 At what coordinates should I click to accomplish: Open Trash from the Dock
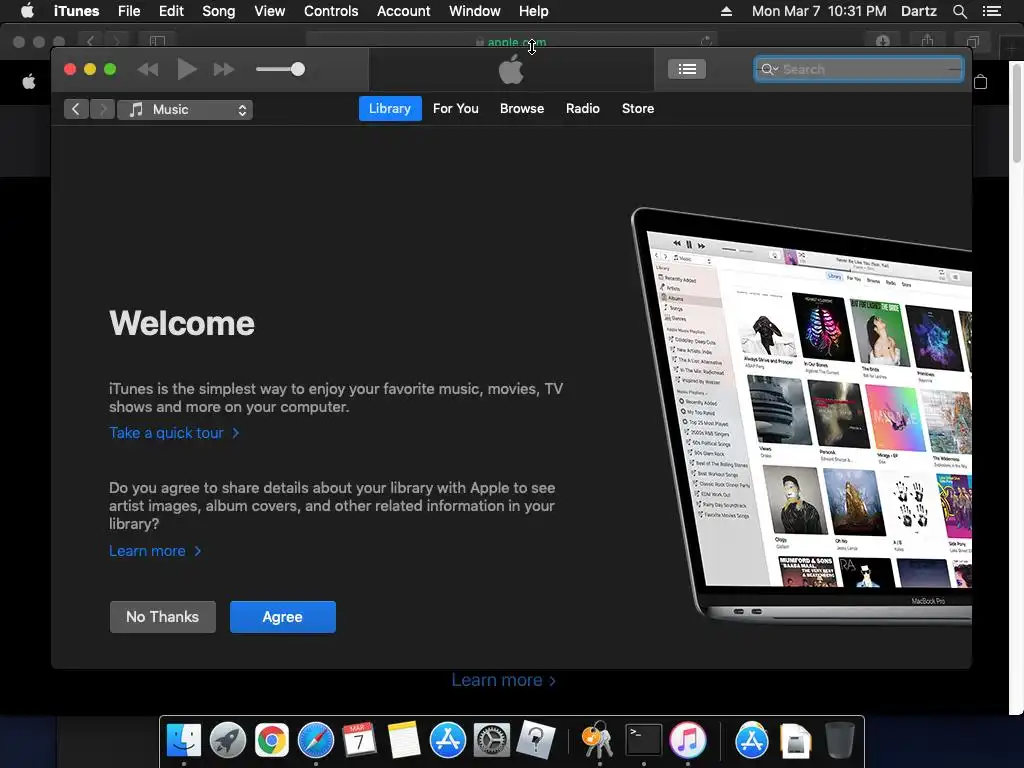pos(839,741)
